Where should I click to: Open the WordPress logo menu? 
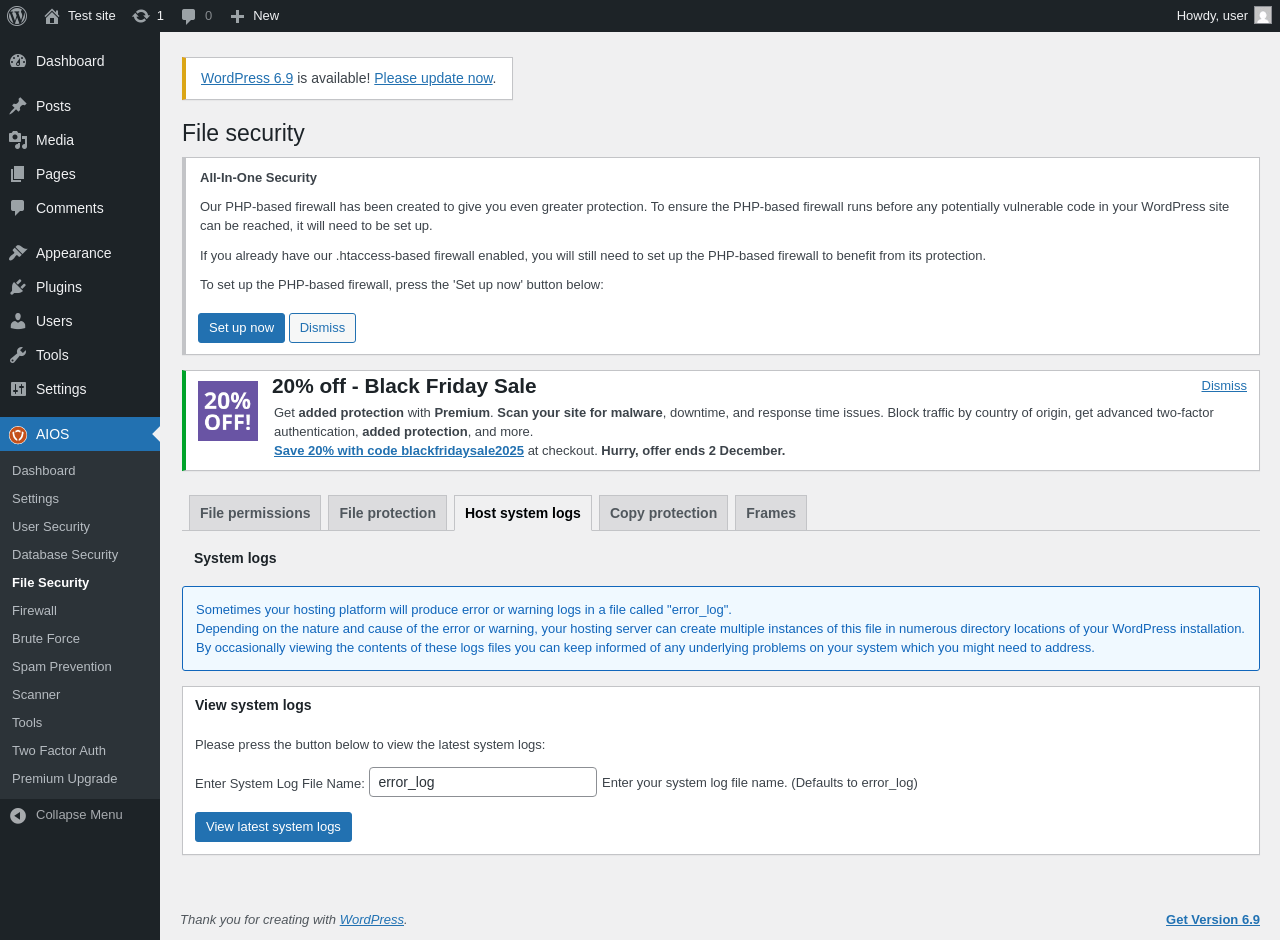(17, 16)
